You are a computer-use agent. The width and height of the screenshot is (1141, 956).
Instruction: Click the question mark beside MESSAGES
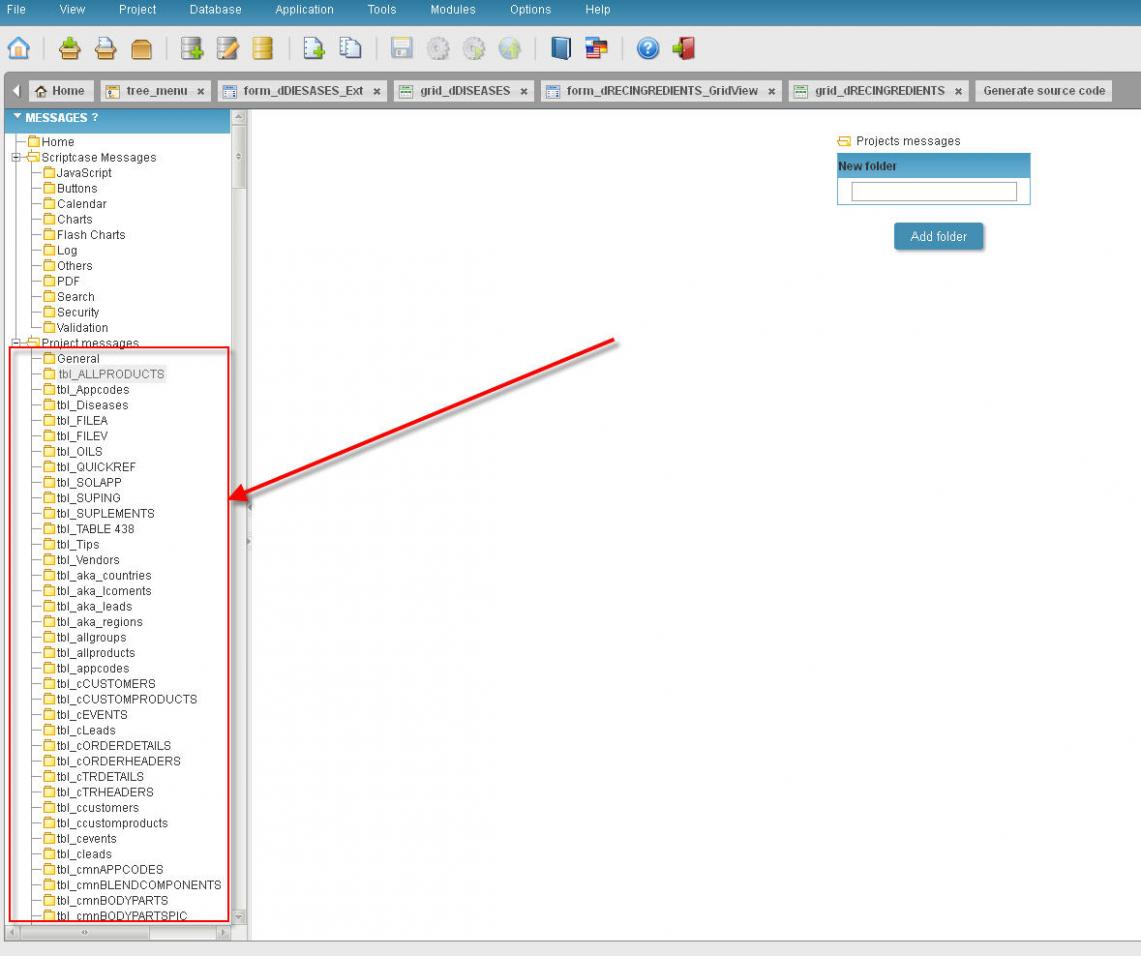(x=95, y=117)
